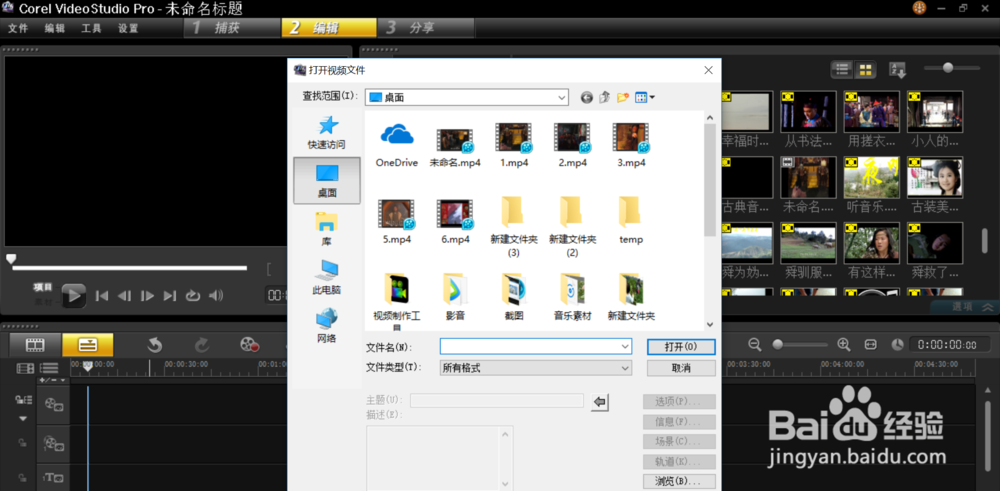
Task: Switch to the 1 捕获 step tab
Action: click(x=232, y=28)
